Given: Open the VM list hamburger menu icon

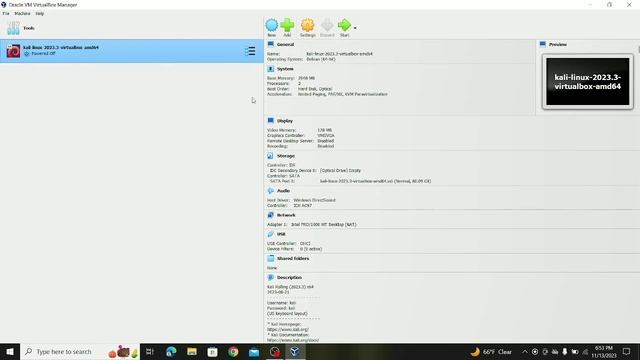Looking at the screenshot, I should click(x=250, y=51).
